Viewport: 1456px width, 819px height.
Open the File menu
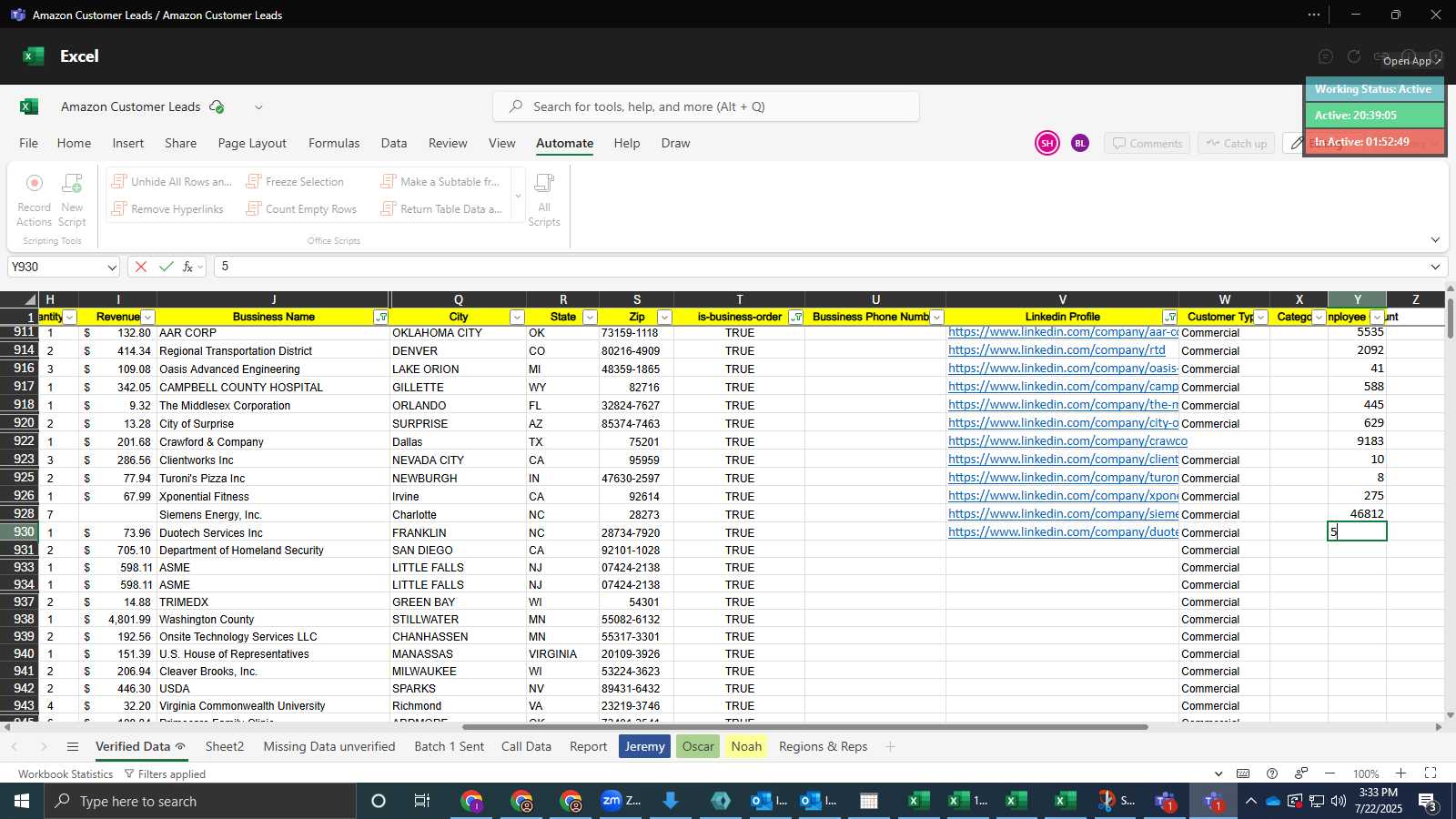[29, 143]
